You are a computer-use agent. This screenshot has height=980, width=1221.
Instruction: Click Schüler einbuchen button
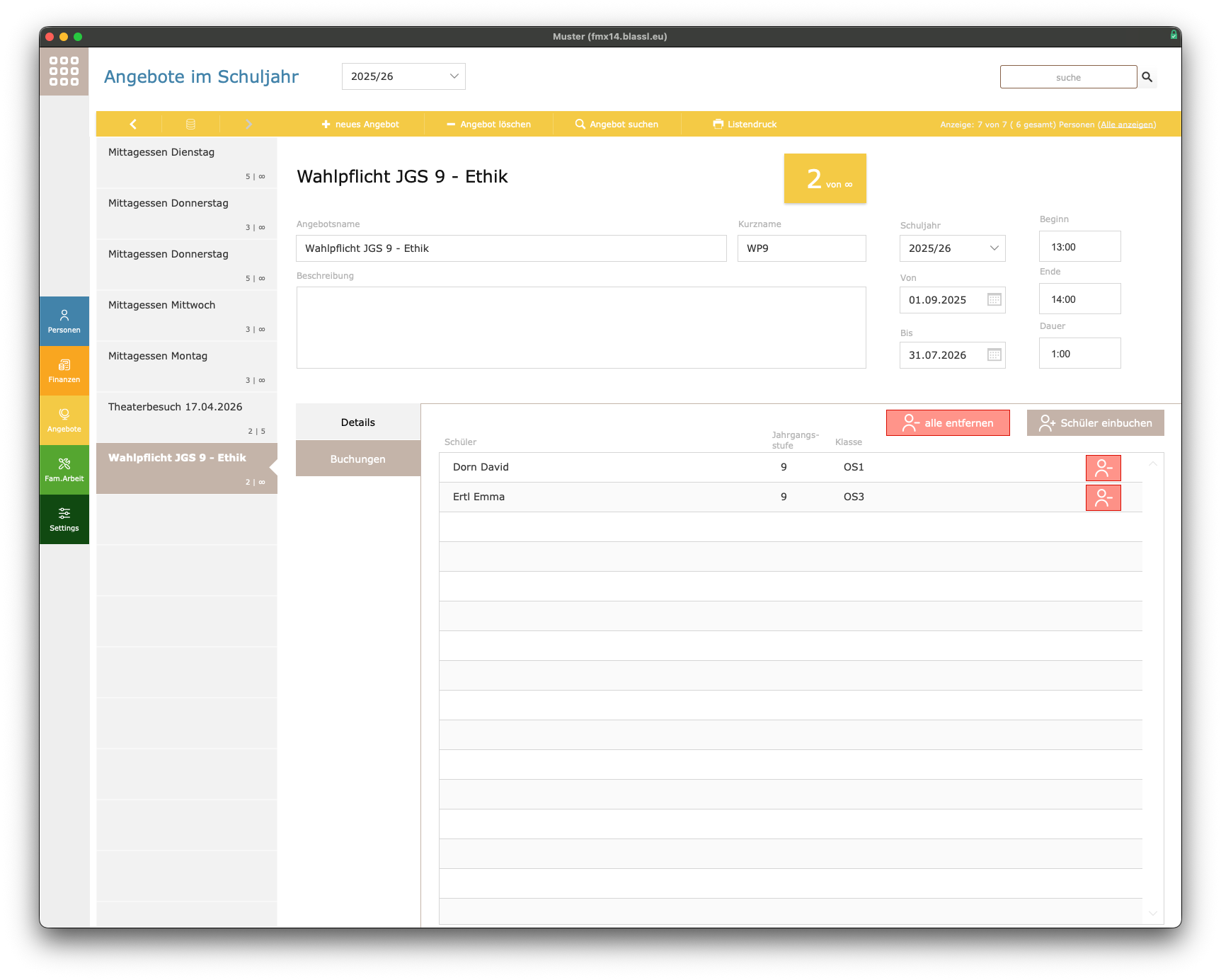pyautogui.click(x=1095, y=423)
